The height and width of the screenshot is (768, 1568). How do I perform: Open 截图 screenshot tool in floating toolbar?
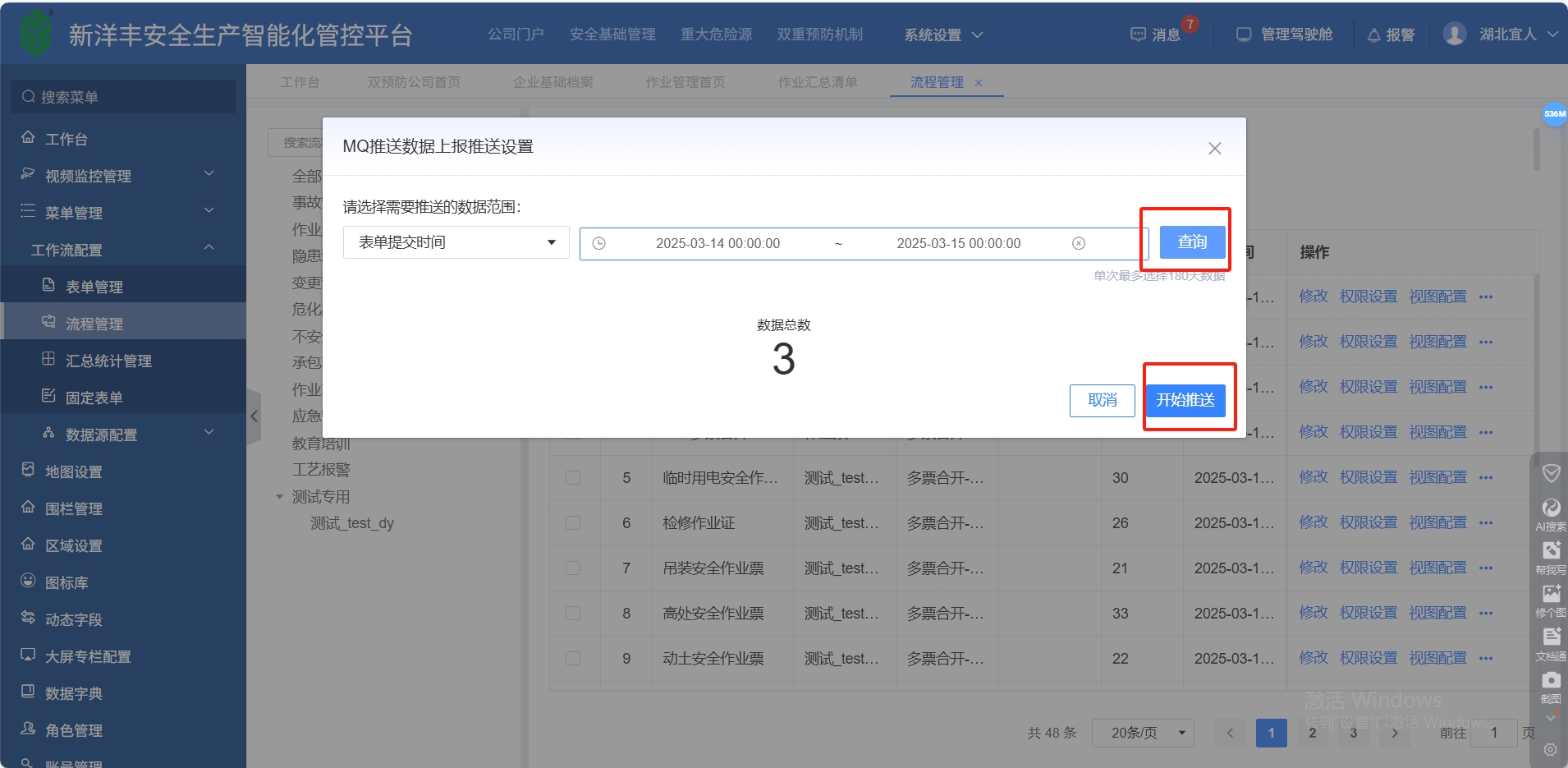(1551, 688)
